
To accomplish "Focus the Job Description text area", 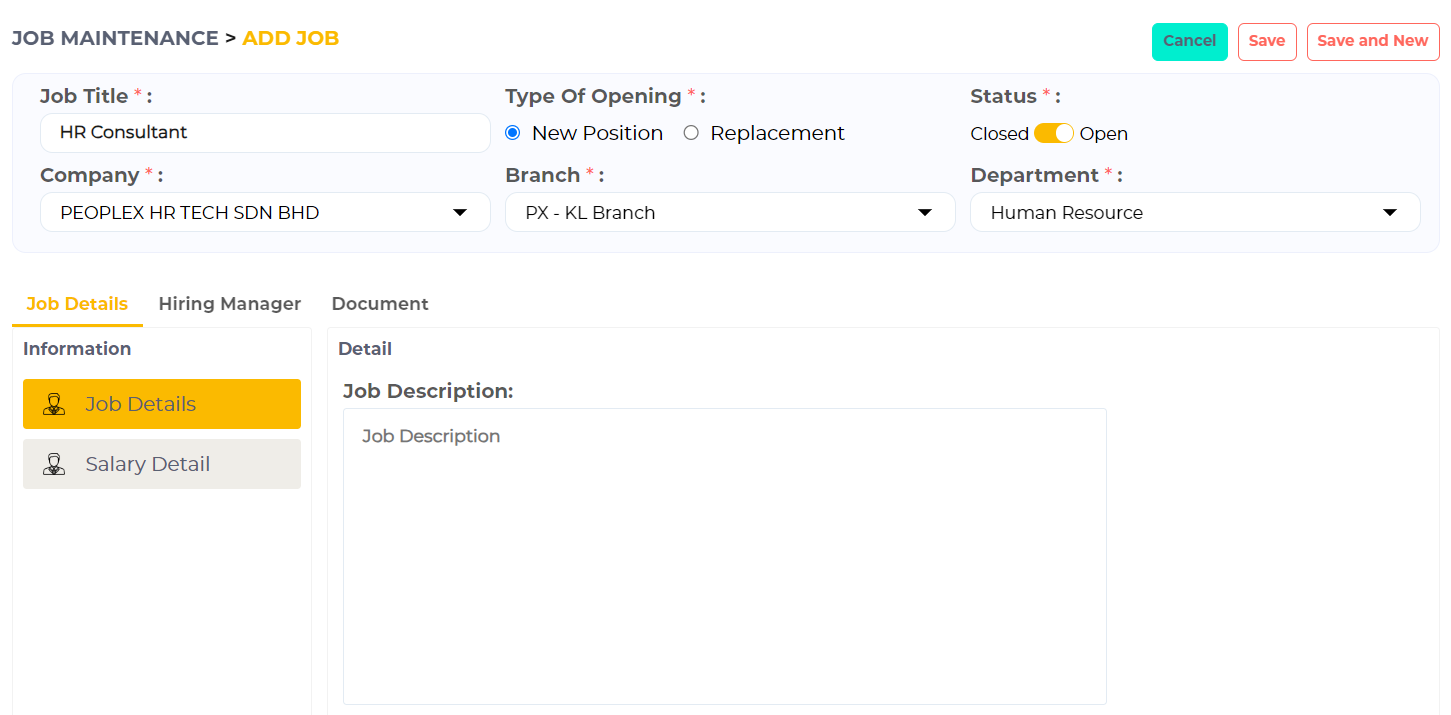I will 724,555.
